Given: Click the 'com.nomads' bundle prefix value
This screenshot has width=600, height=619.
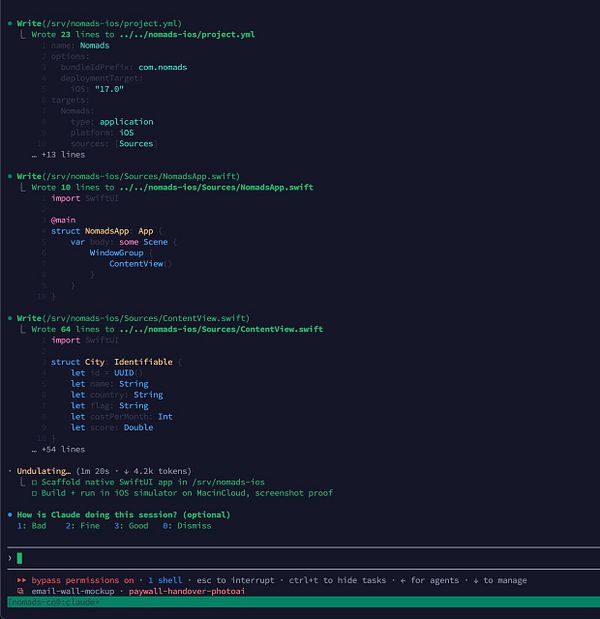Looking at the screenshot, I should coord(163,67).
